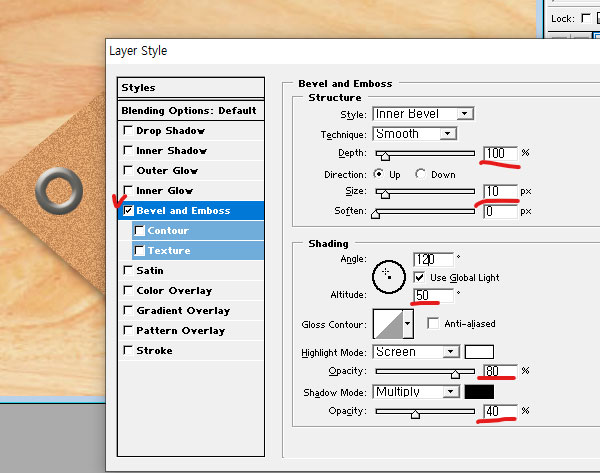Click the Angle field showing 120
This screenshot has height=473, width=600.
coord(434,259)
